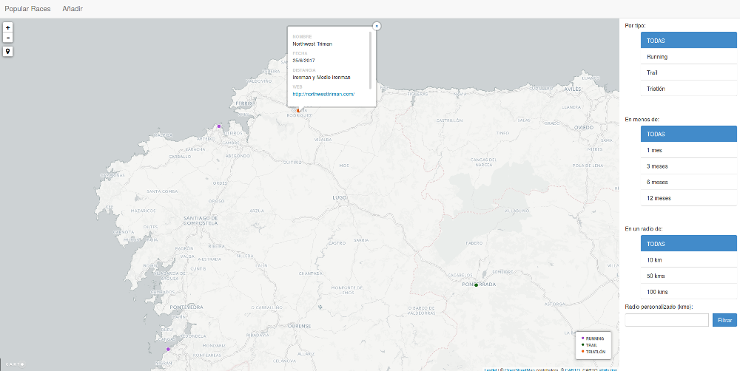Select Running type filter
Screen dimensions: 740x371
tap(689, 57)
